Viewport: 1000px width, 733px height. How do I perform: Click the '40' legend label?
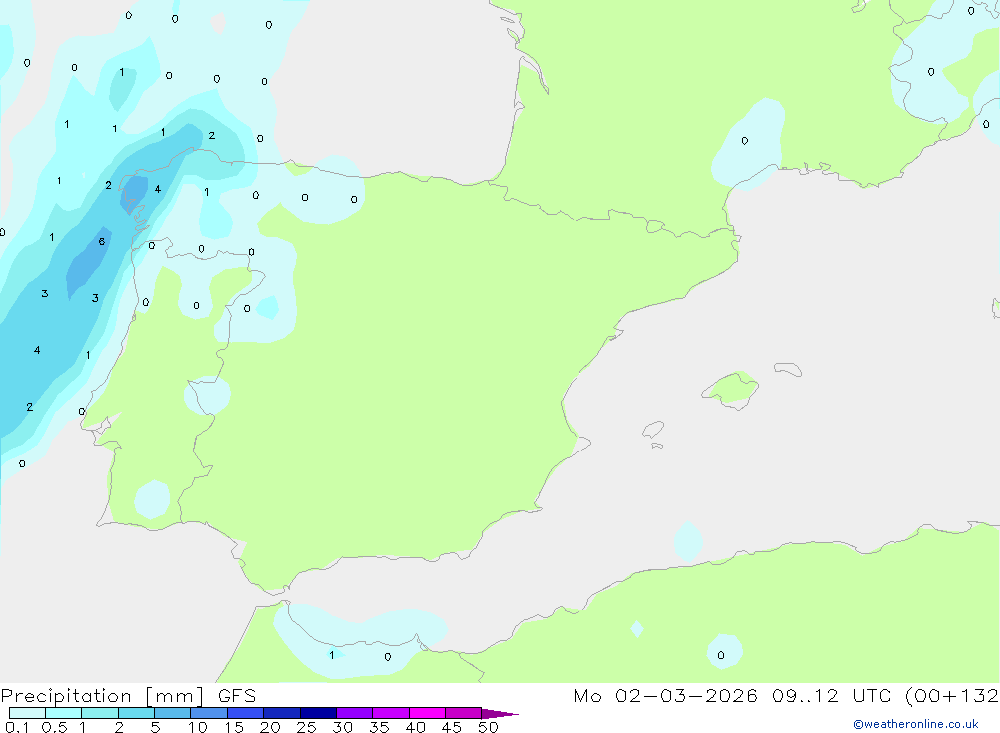click(x=415, y=727)
